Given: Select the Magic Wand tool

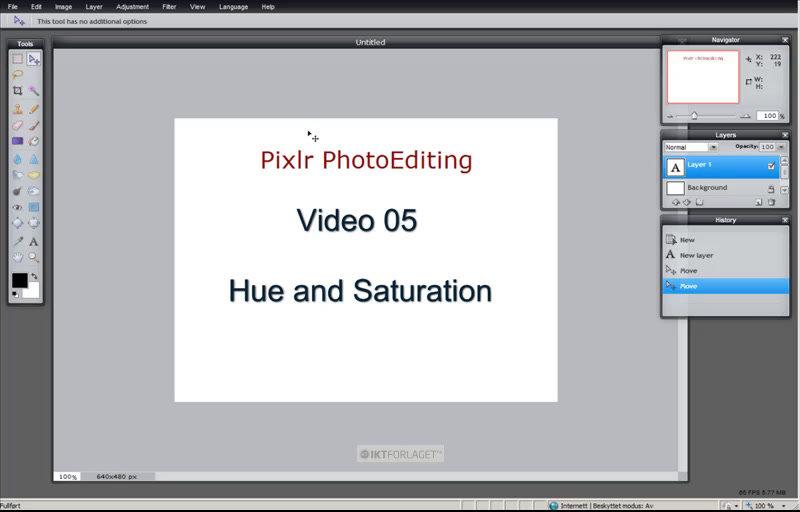Looking at the screenshot, I should pos(34,91).
